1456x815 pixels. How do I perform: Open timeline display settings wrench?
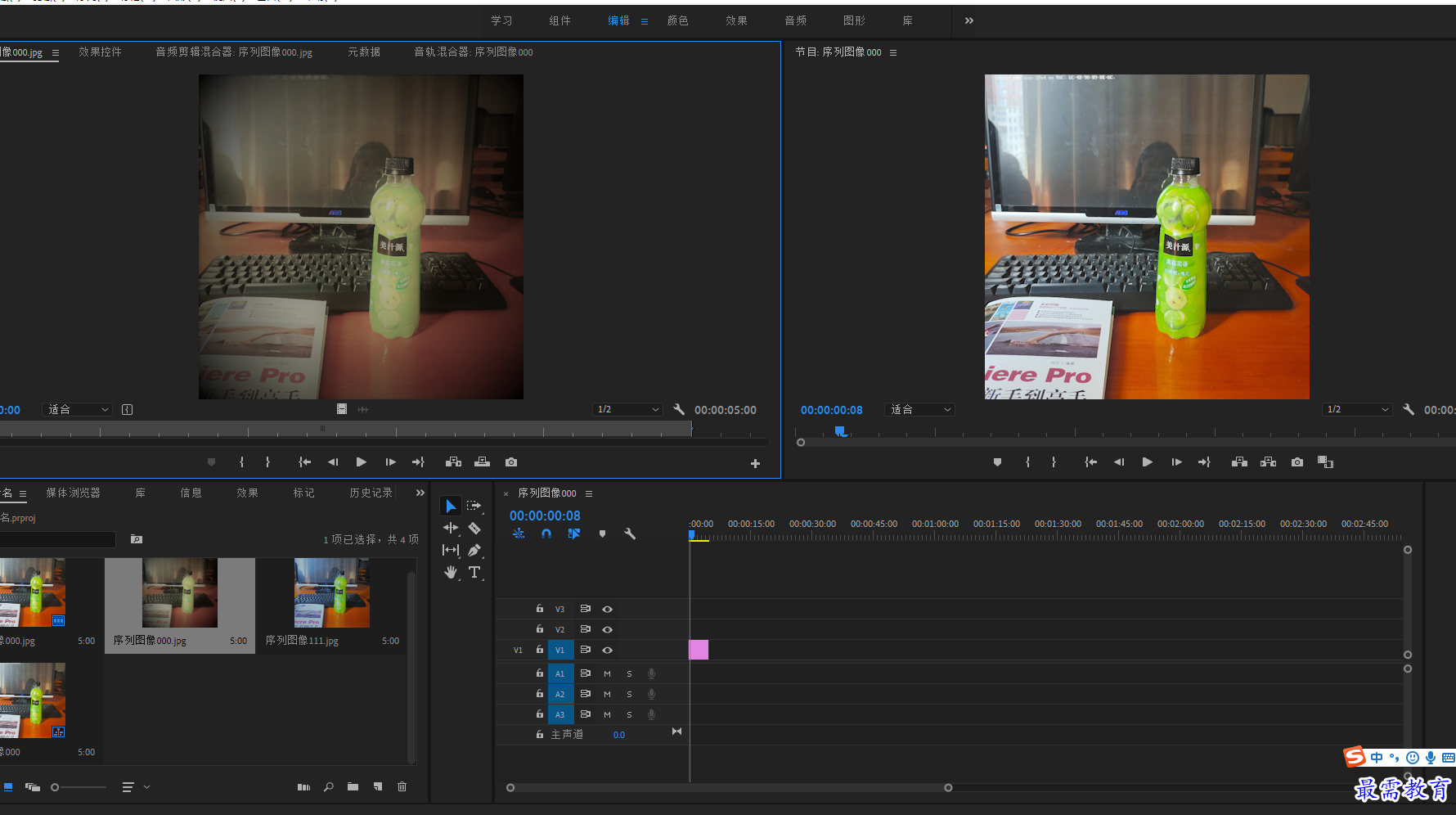(x=630, y=534)
